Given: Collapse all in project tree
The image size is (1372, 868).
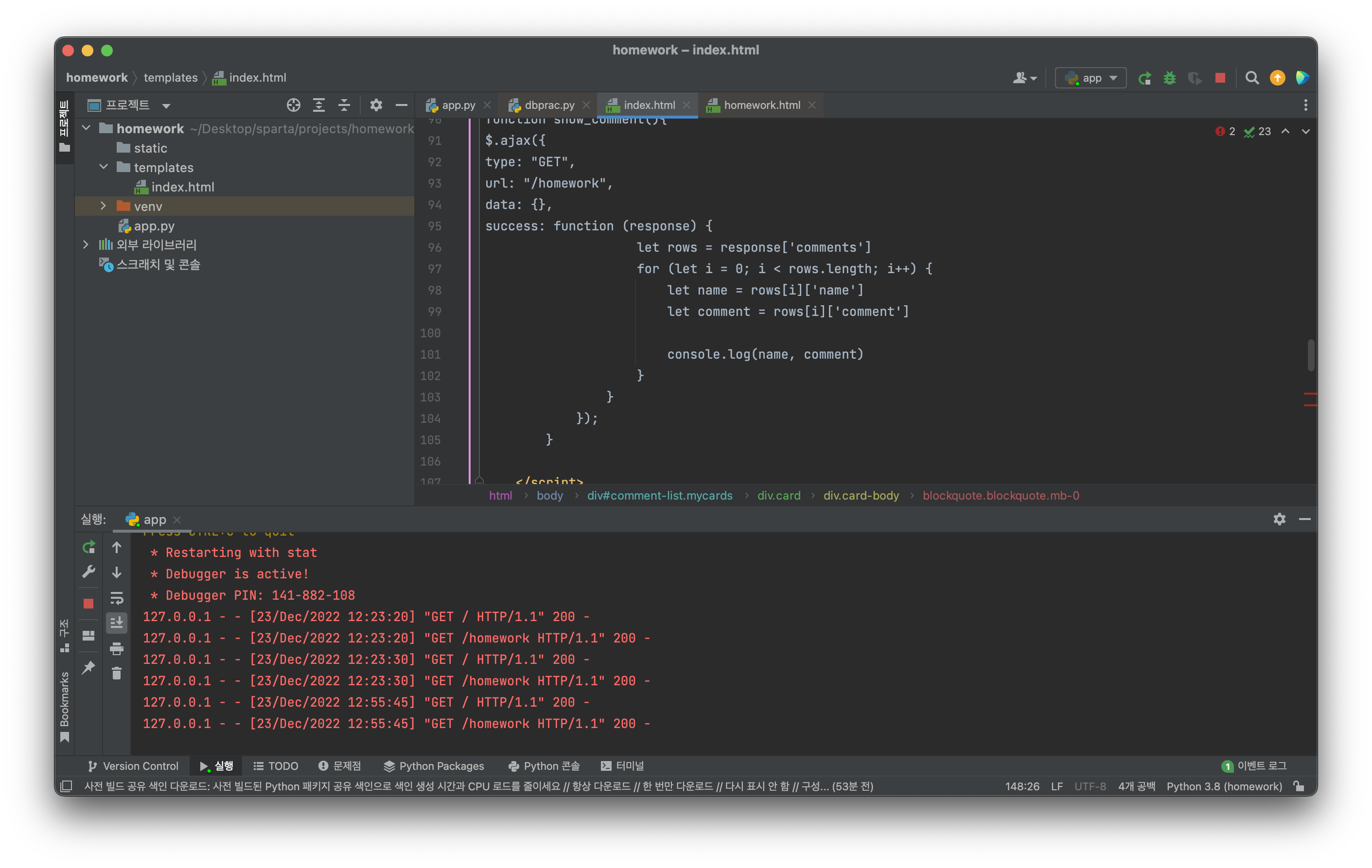Looking at the screenshot, I should tap(344, 105).
